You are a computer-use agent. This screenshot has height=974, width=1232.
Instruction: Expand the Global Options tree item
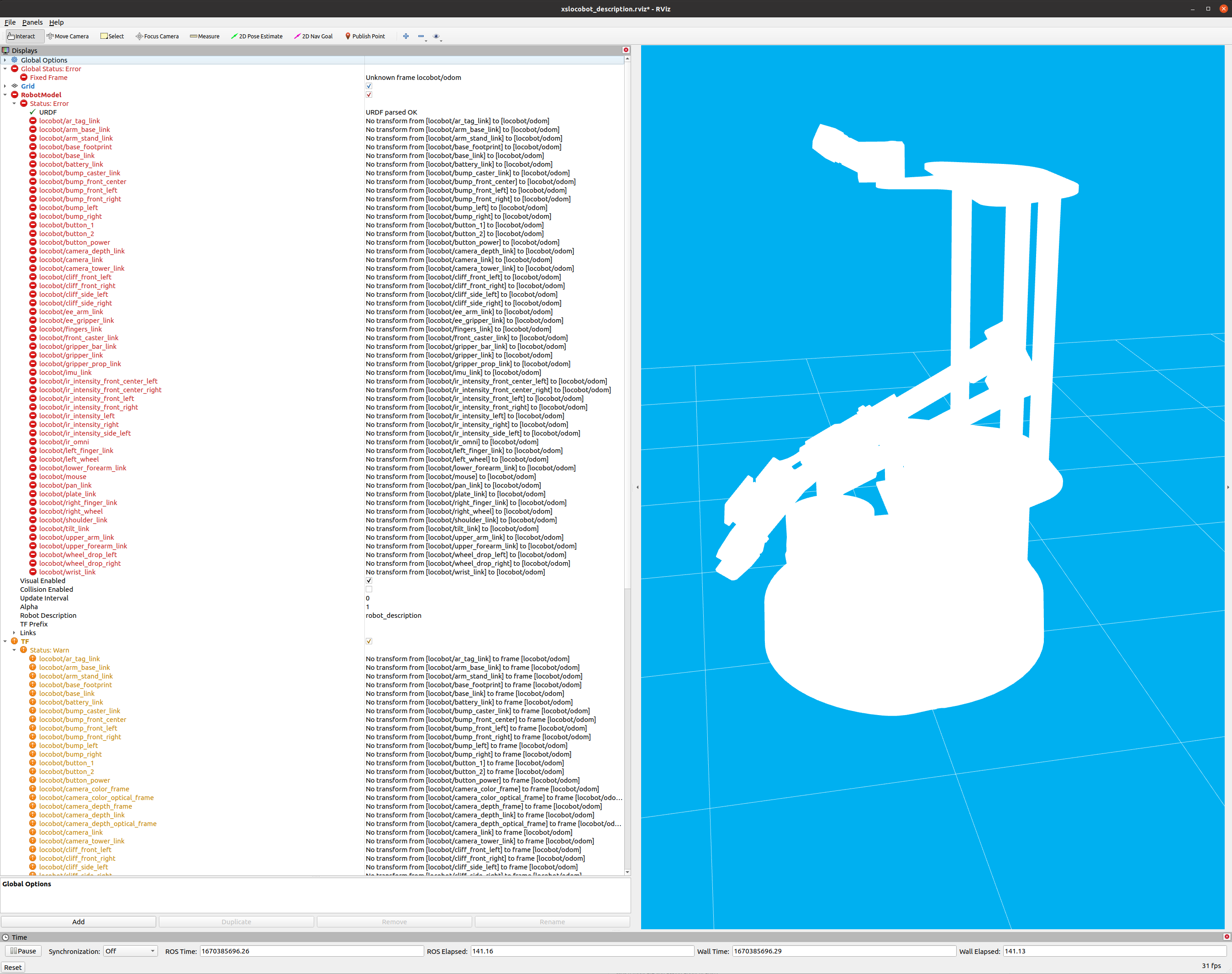point(5,60)
